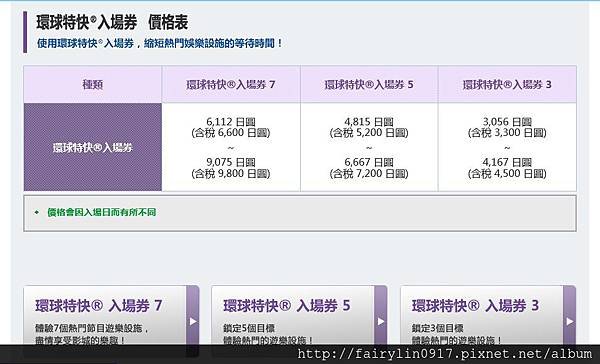Click the green note about price varying by date

(x=101, y=212)
